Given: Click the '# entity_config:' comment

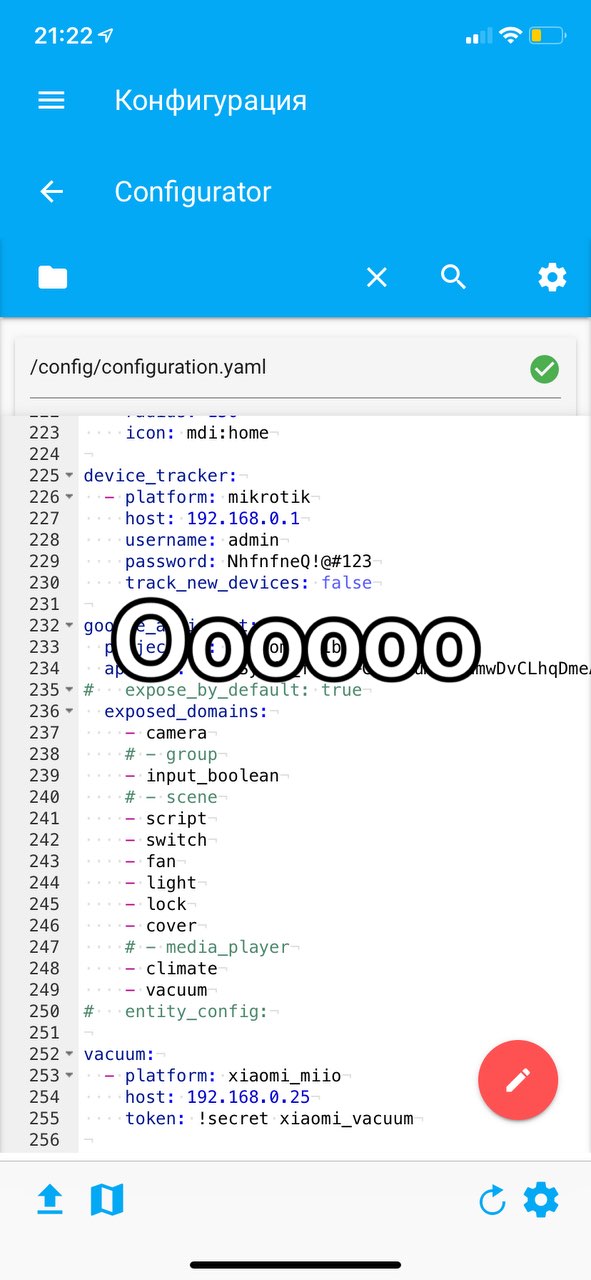Looking at the screenshot, I should [175, 1012].
